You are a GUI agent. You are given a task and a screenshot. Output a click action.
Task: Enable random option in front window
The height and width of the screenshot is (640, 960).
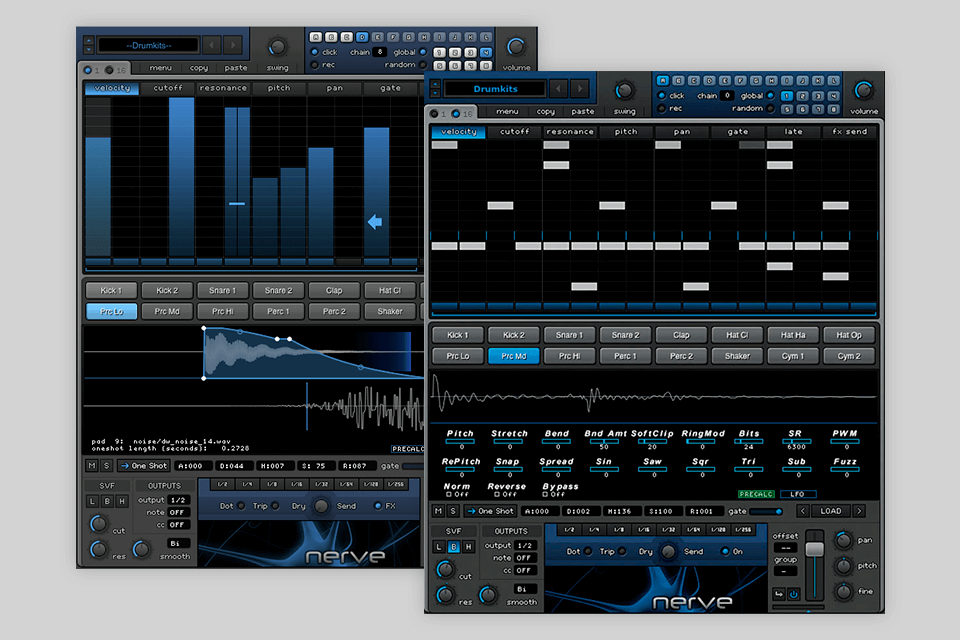point(771,108)
